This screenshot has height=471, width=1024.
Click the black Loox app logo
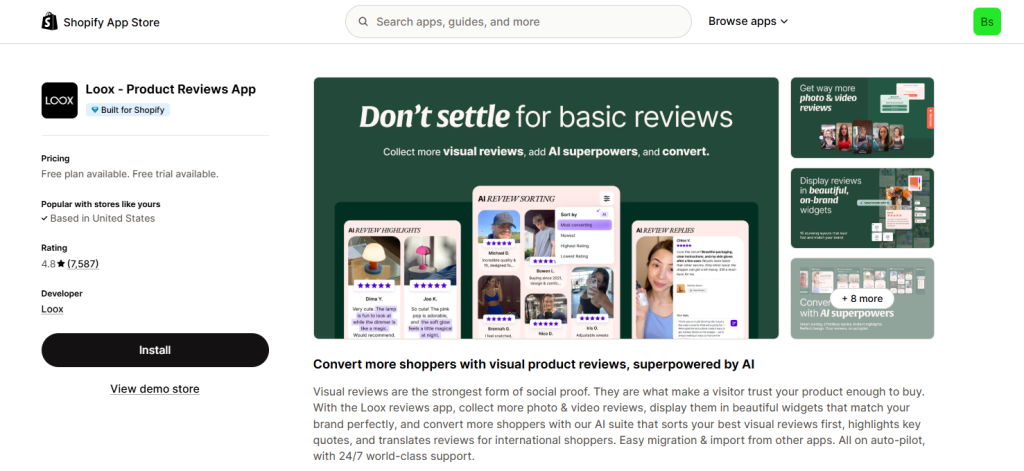point(59,100)
